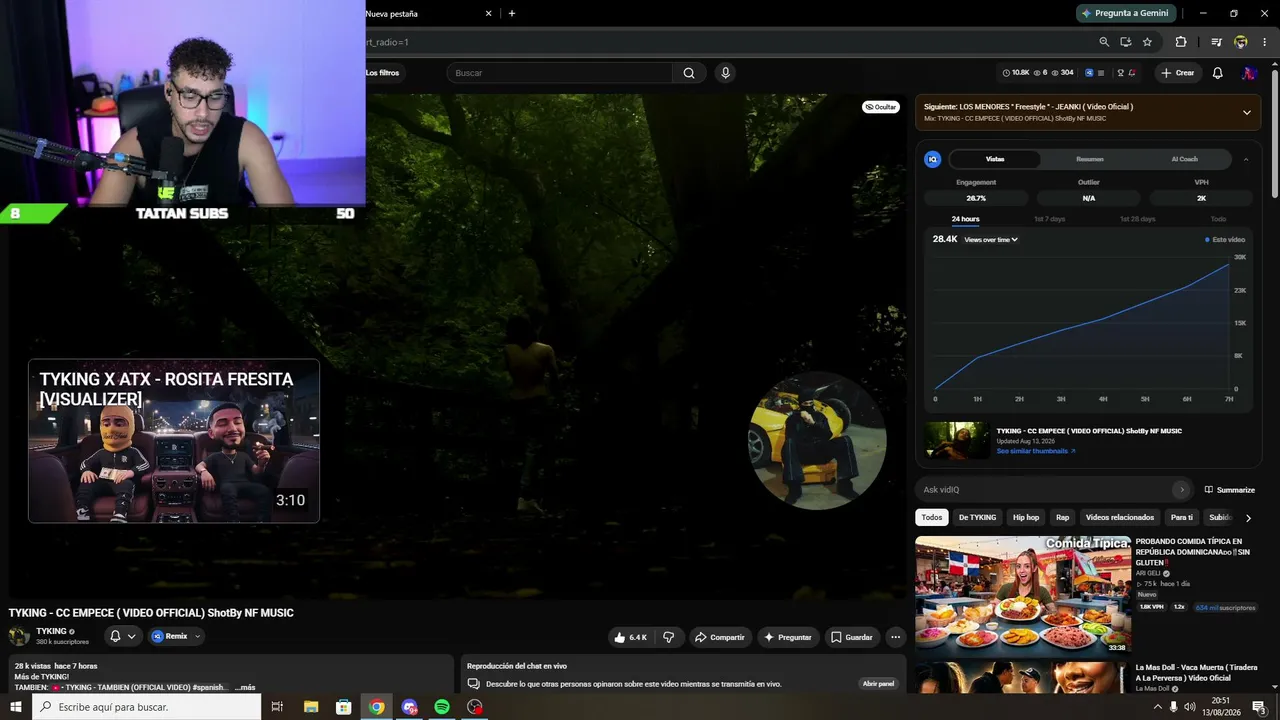This screenshot has height=720, width=1280.
Task: Open the TYKING channel avatar
Action: point(19,636)
